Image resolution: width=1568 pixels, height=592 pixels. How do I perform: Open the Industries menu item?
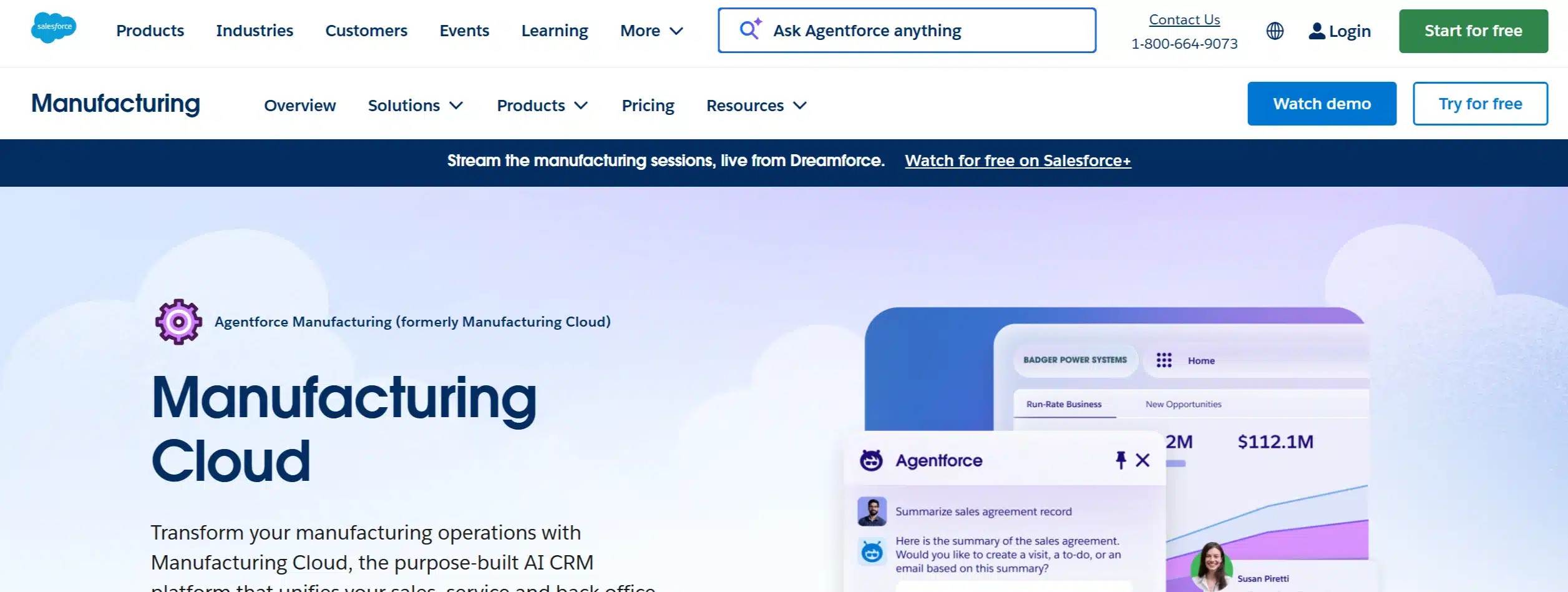point(255,31)
